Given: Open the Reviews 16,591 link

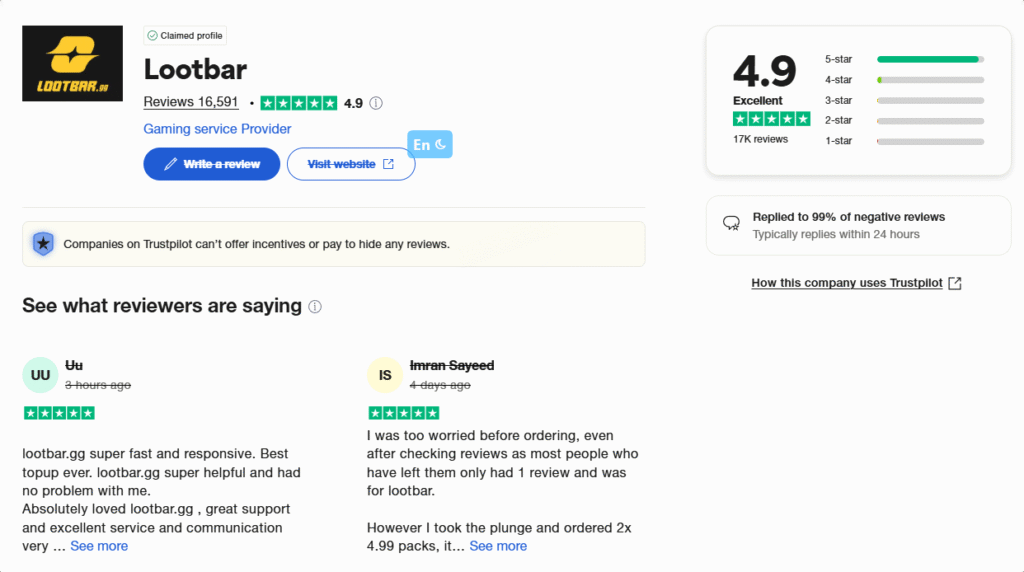Looking at the screenshot, I should coord(191,103).
